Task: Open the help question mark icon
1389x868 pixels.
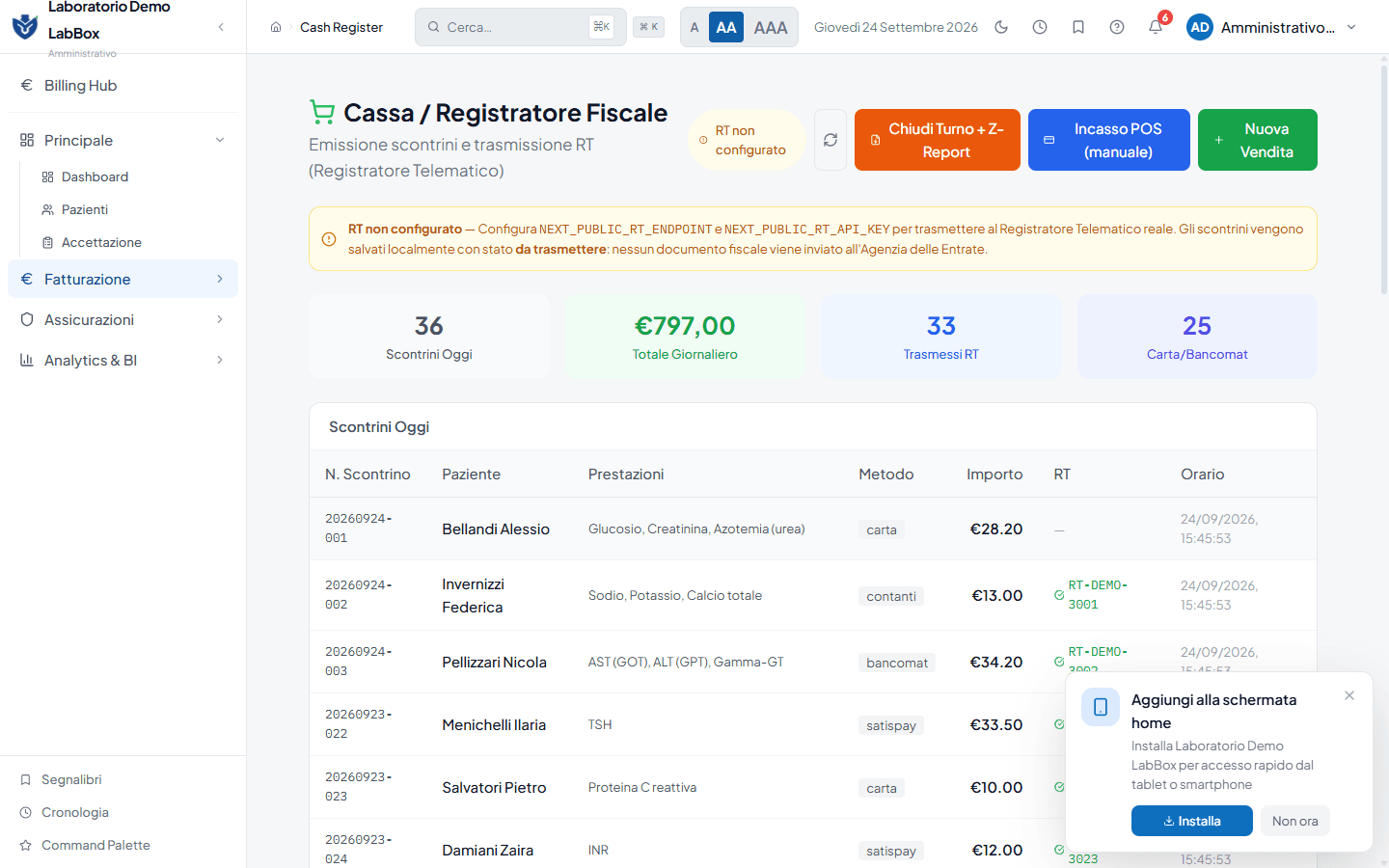Action: point(1117,27)
